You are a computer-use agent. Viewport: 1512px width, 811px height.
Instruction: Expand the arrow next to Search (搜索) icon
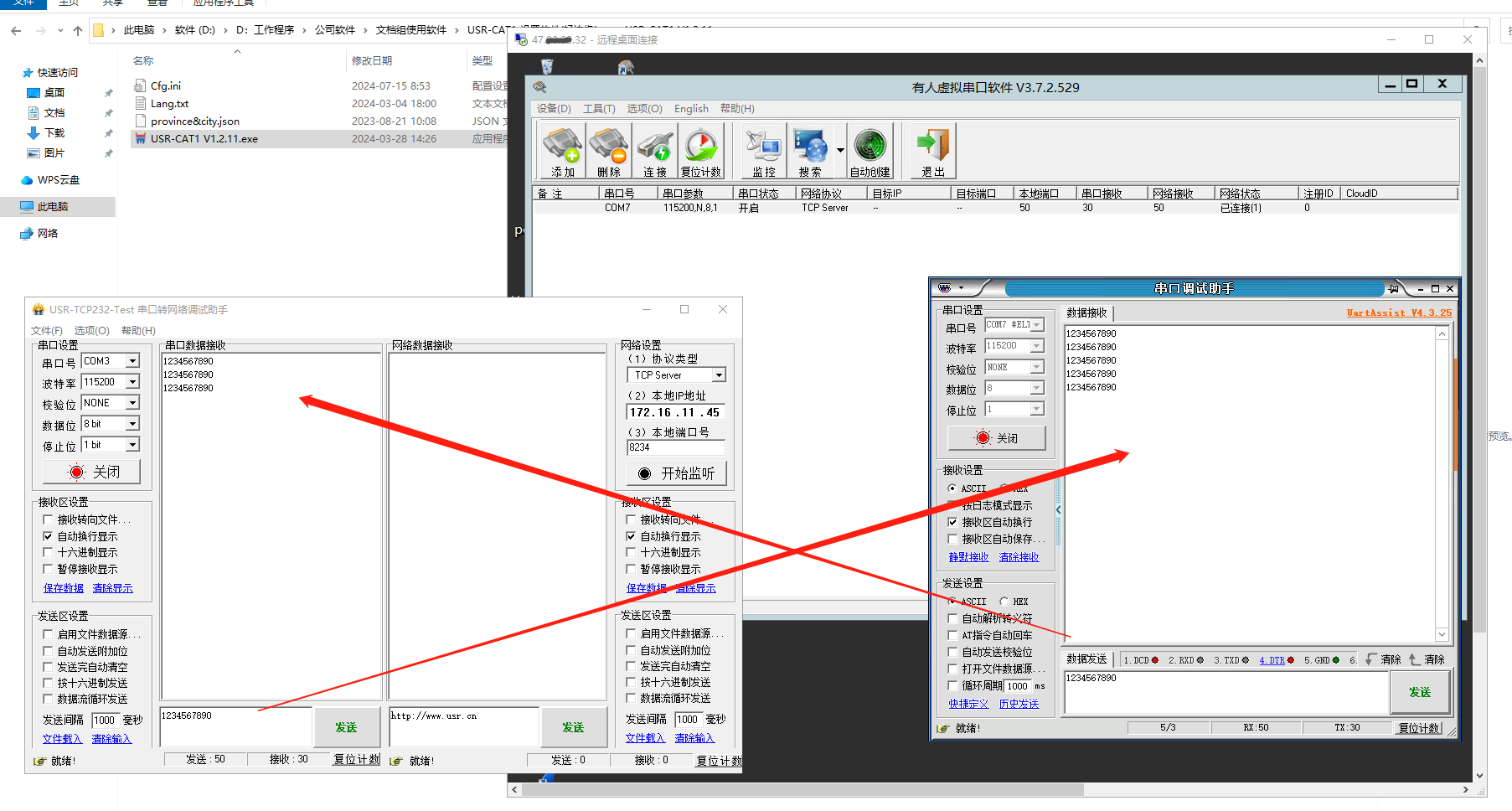pos(840,151)
